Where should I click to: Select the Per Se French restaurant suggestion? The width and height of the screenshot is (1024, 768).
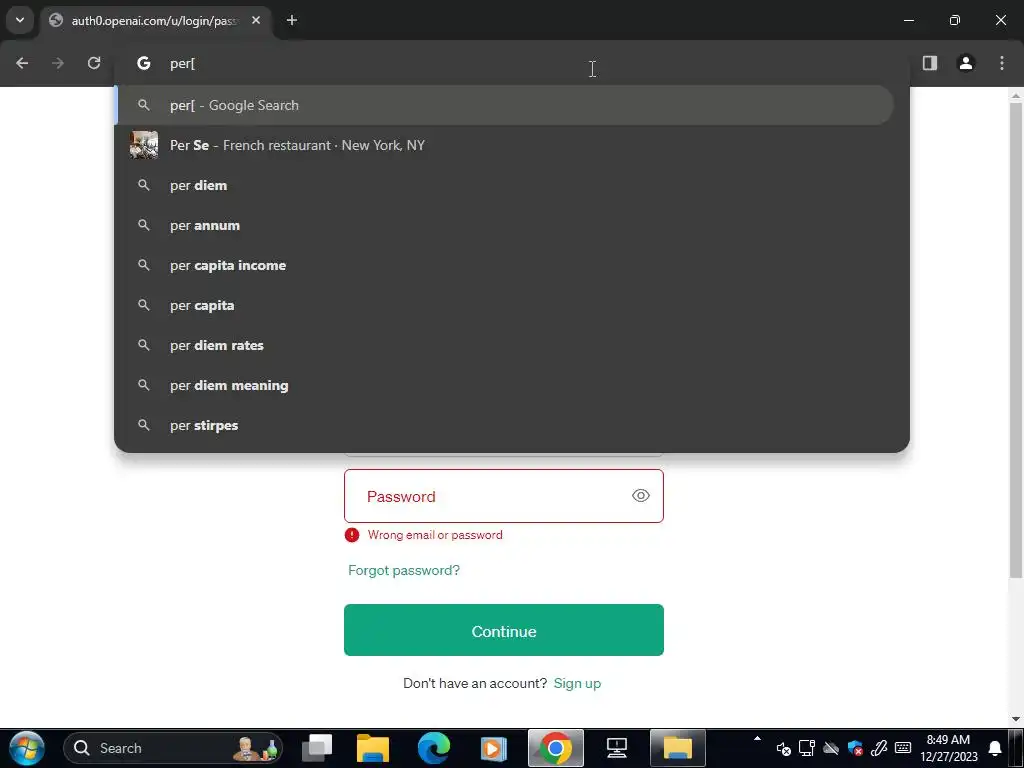(x=504, y=145)
